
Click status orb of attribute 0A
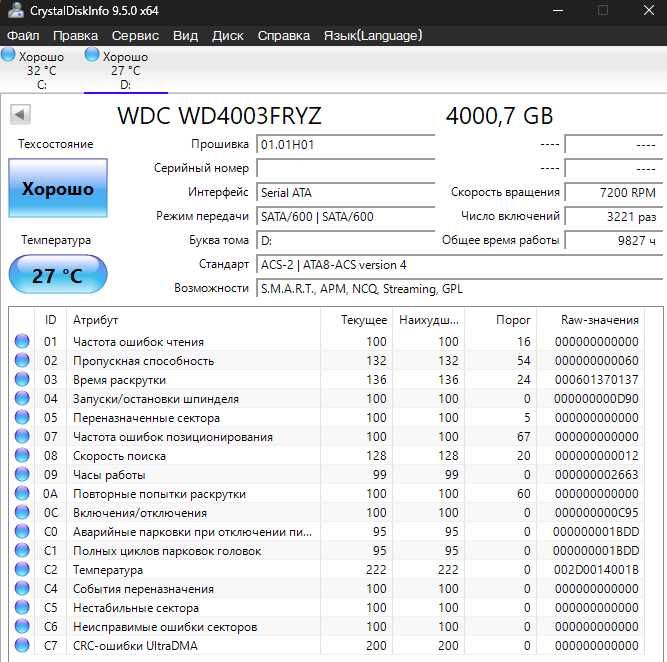click(22, 493)
